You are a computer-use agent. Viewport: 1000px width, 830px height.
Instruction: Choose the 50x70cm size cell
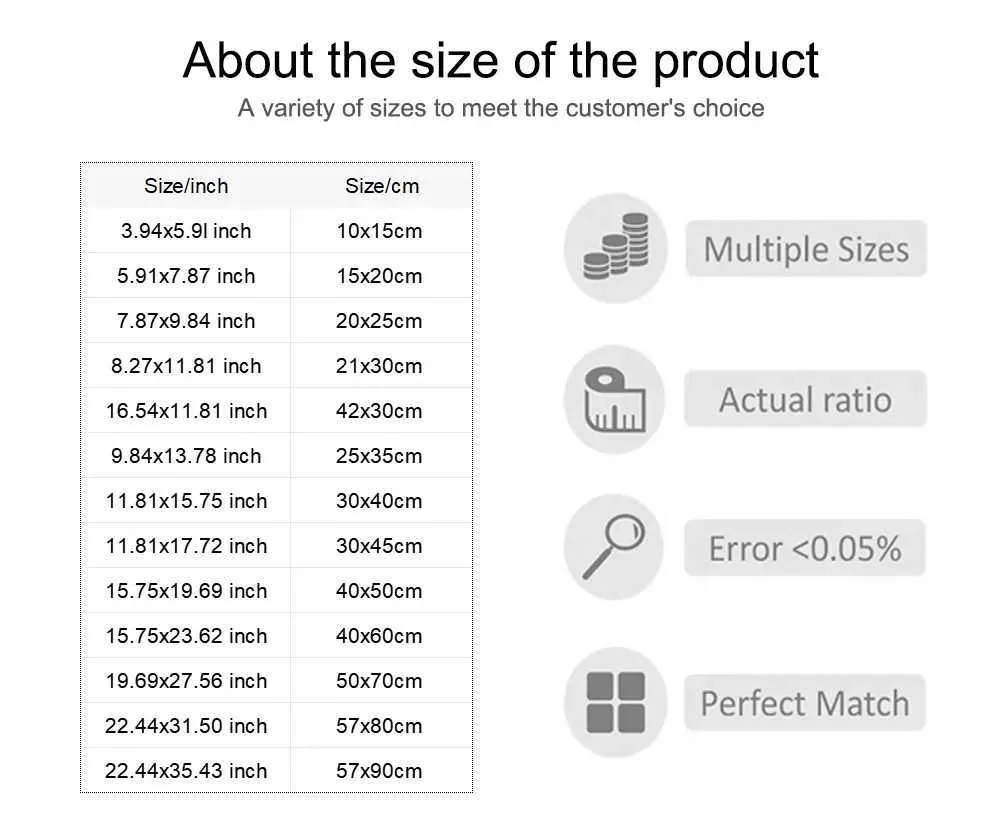pos(381,681)
